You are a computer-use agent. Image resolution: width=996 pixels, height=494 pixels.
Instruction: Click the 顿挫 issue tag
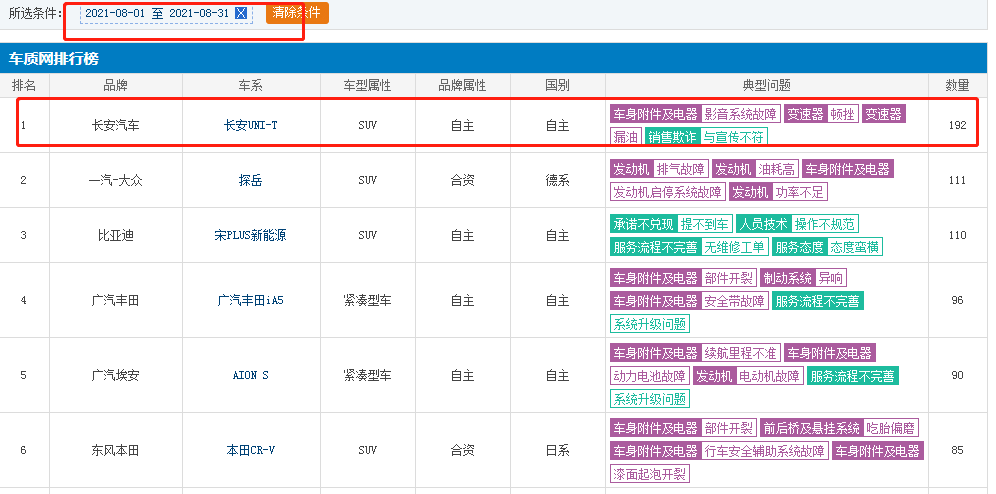coord(842,114)
